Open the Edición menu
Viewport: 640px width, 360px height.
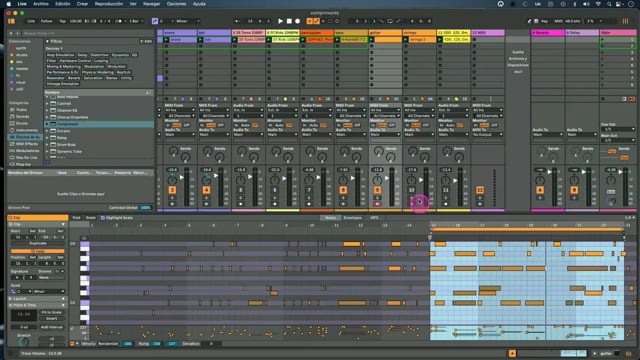coord(62,4)
